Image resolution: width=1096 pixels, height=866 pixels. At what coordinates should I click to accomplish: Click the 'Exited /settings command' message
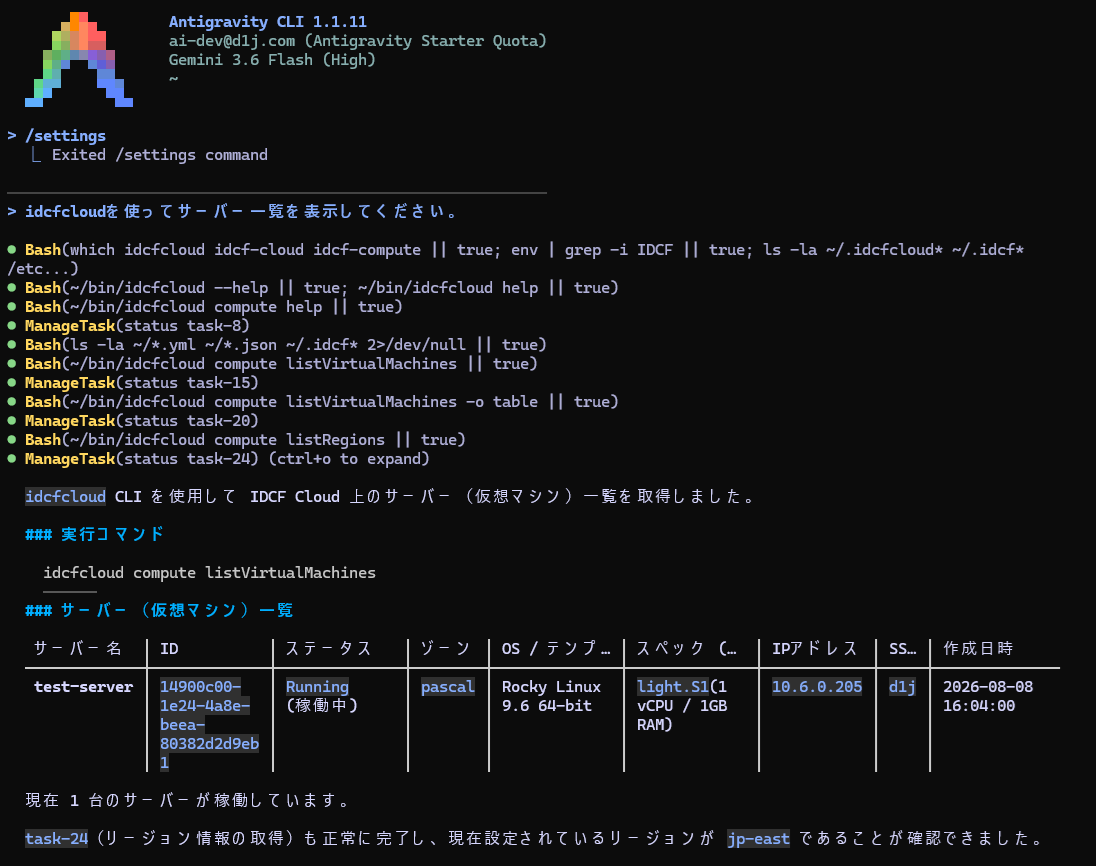(159, 154)
